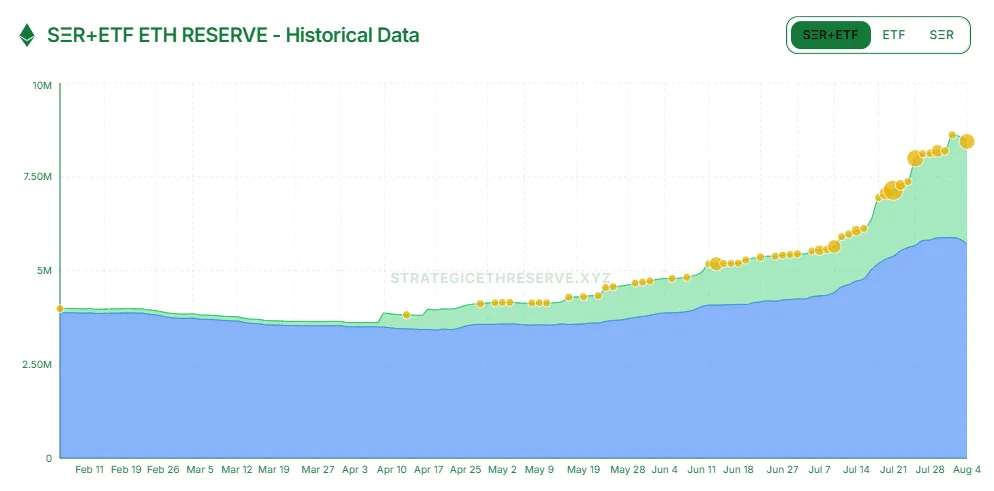Click the STRATEGICETHRESERVE.XYZ watermark
The height and width of the screenshot is (491, 994).
[499, 277]
